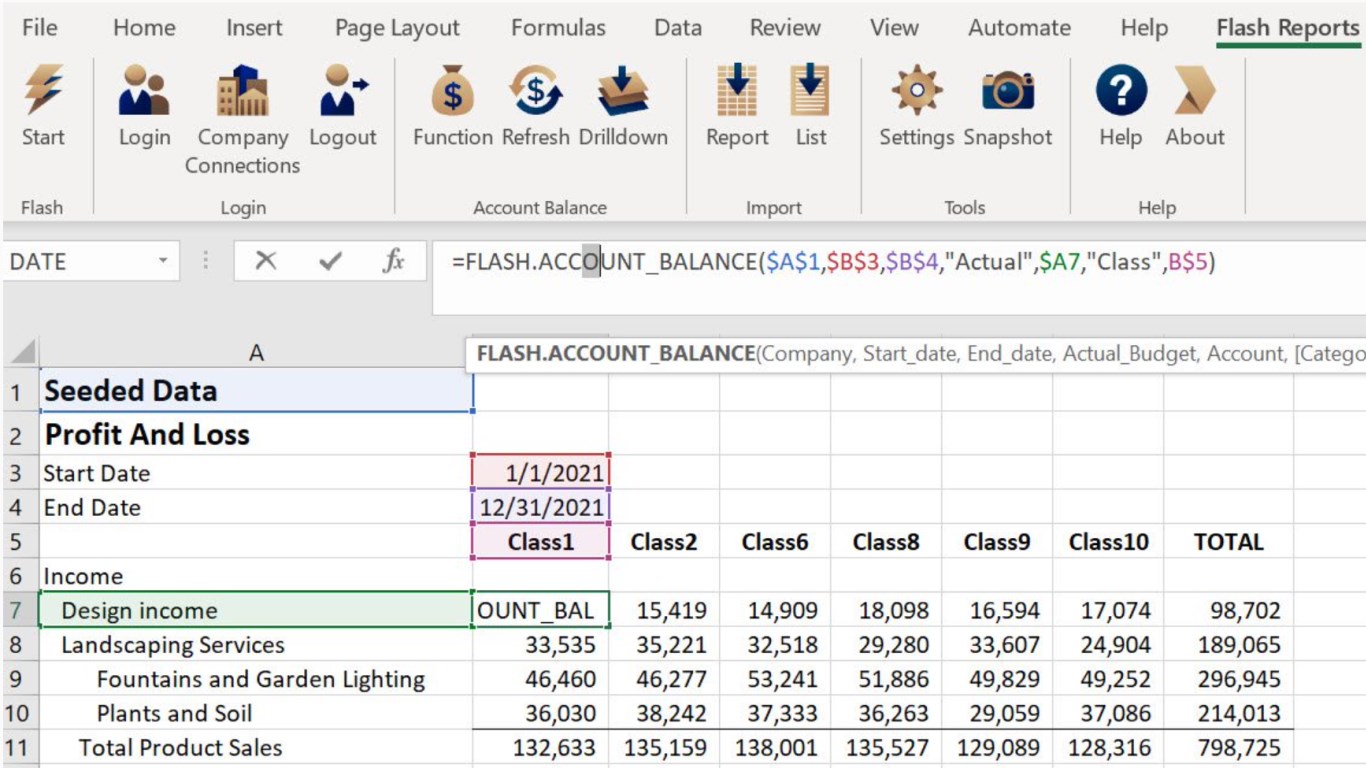Cancel the formula entry with X

265,262
